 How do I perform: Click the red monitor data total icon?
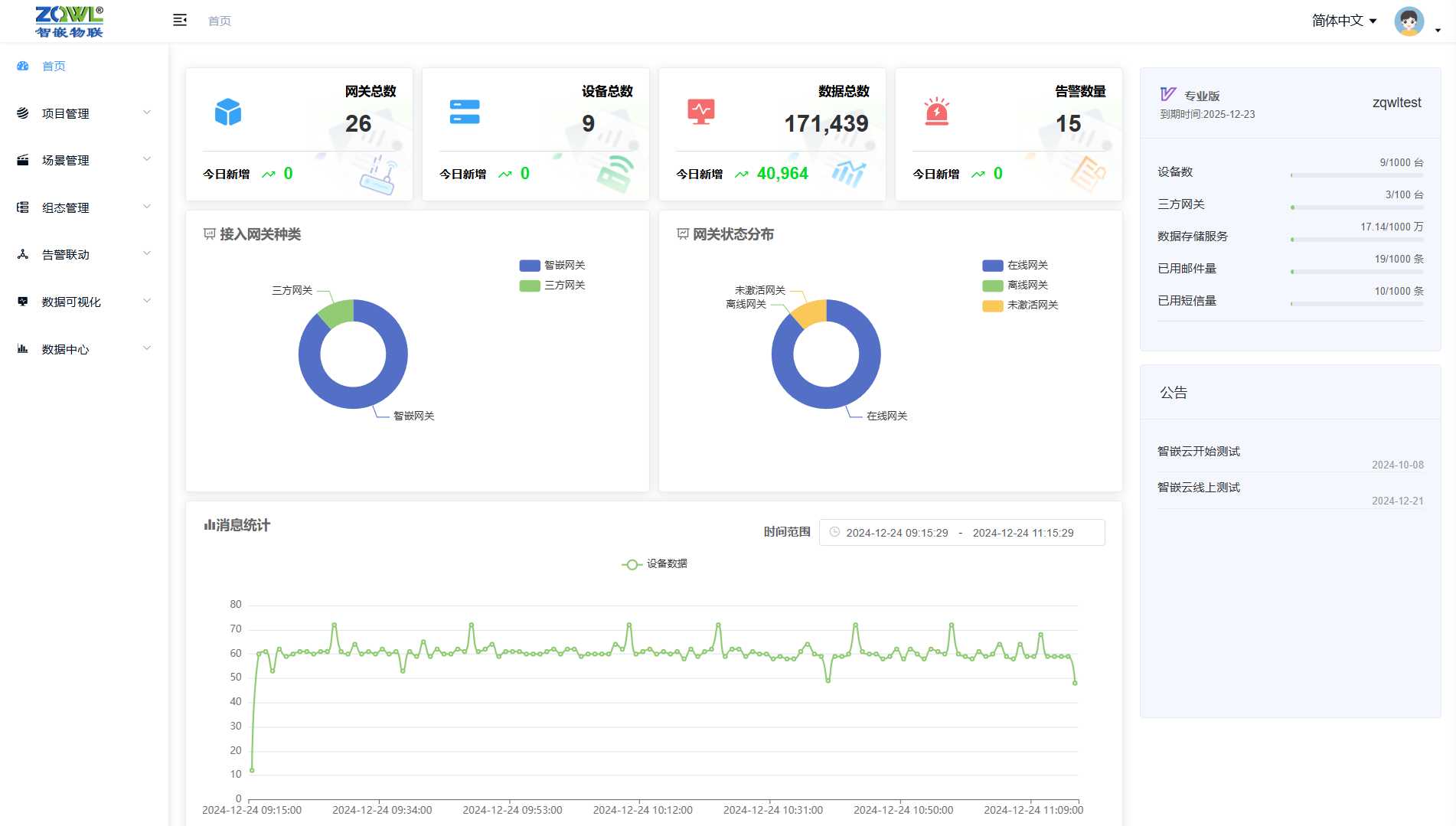coord(701,112)
